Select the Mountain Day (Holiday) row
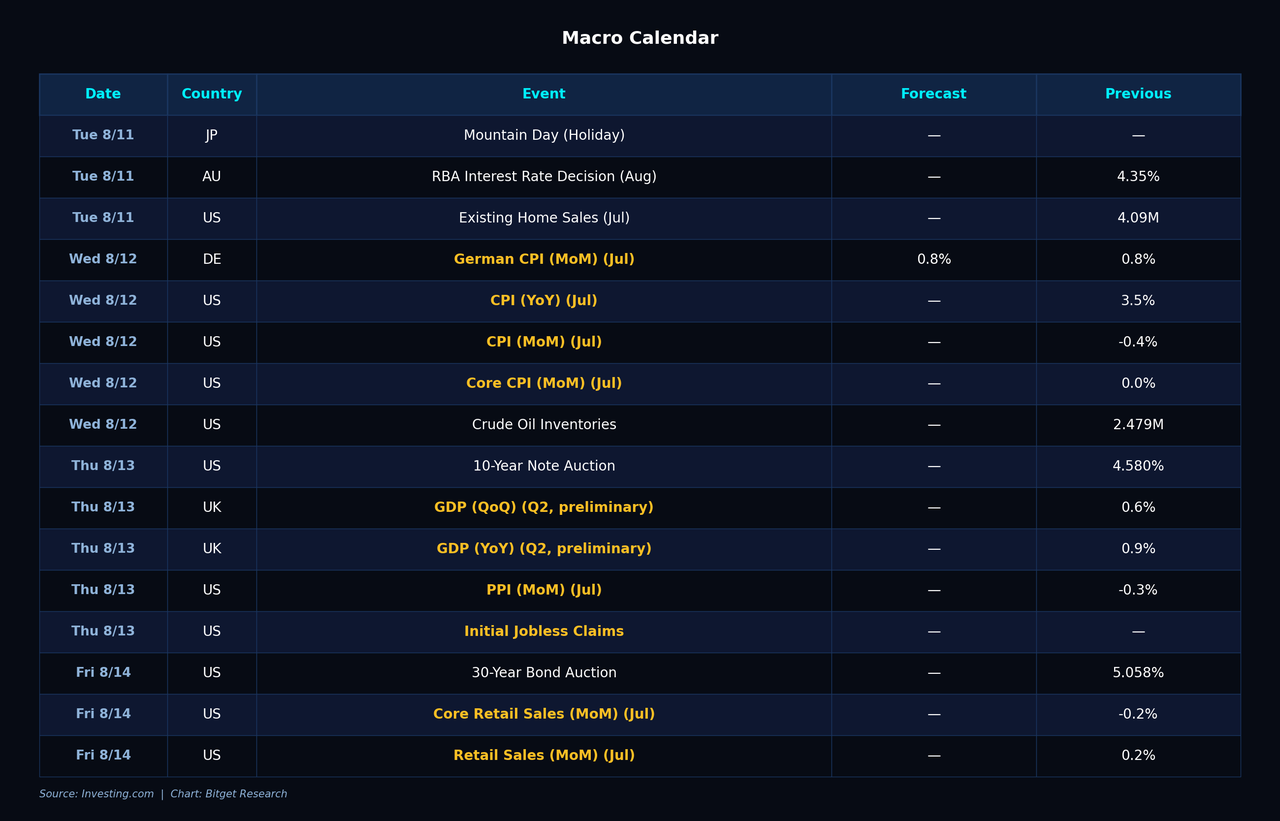The height and width of the screenshot is (821, 1280). [x=640, y=136]
